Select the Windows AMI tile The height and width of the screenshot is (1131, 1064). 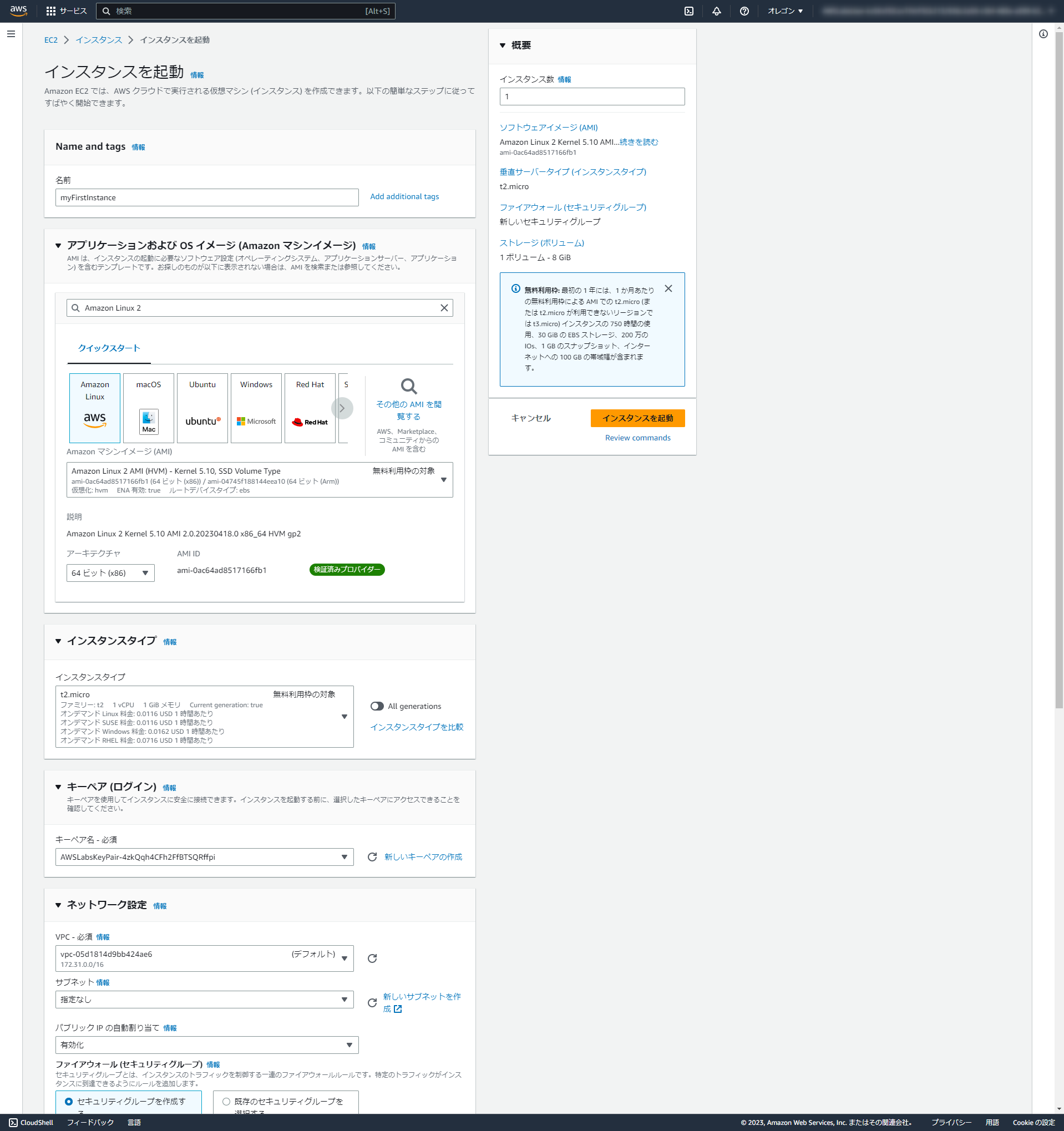tap(256, 407)
